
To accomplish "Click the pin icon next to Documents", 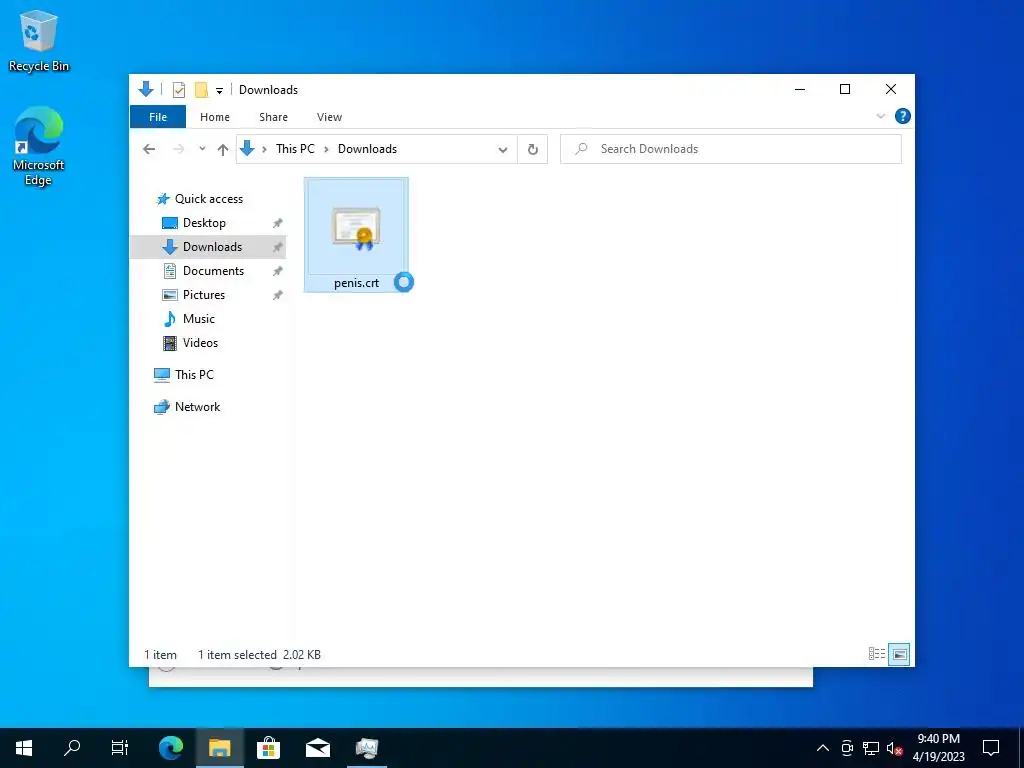I will [278, 271].
